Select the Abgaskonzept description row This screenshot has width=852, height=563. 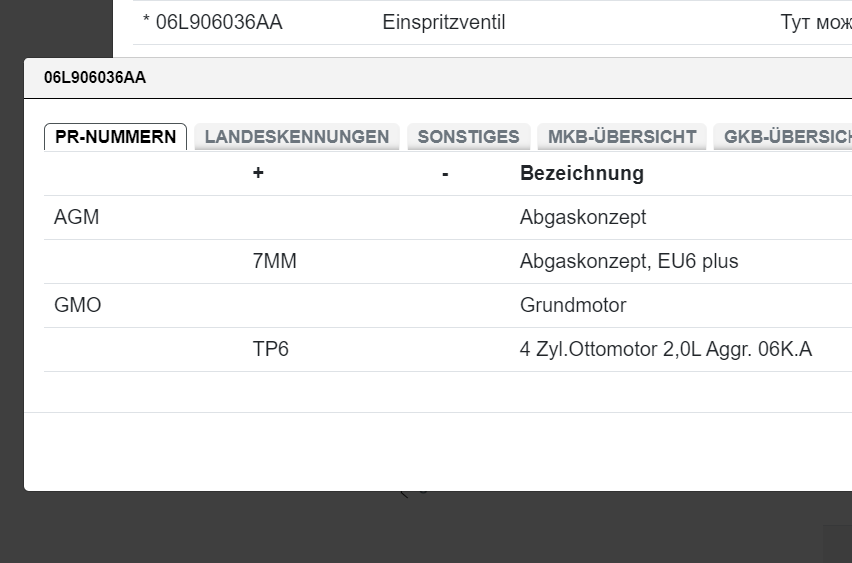[x=583, y=217]
